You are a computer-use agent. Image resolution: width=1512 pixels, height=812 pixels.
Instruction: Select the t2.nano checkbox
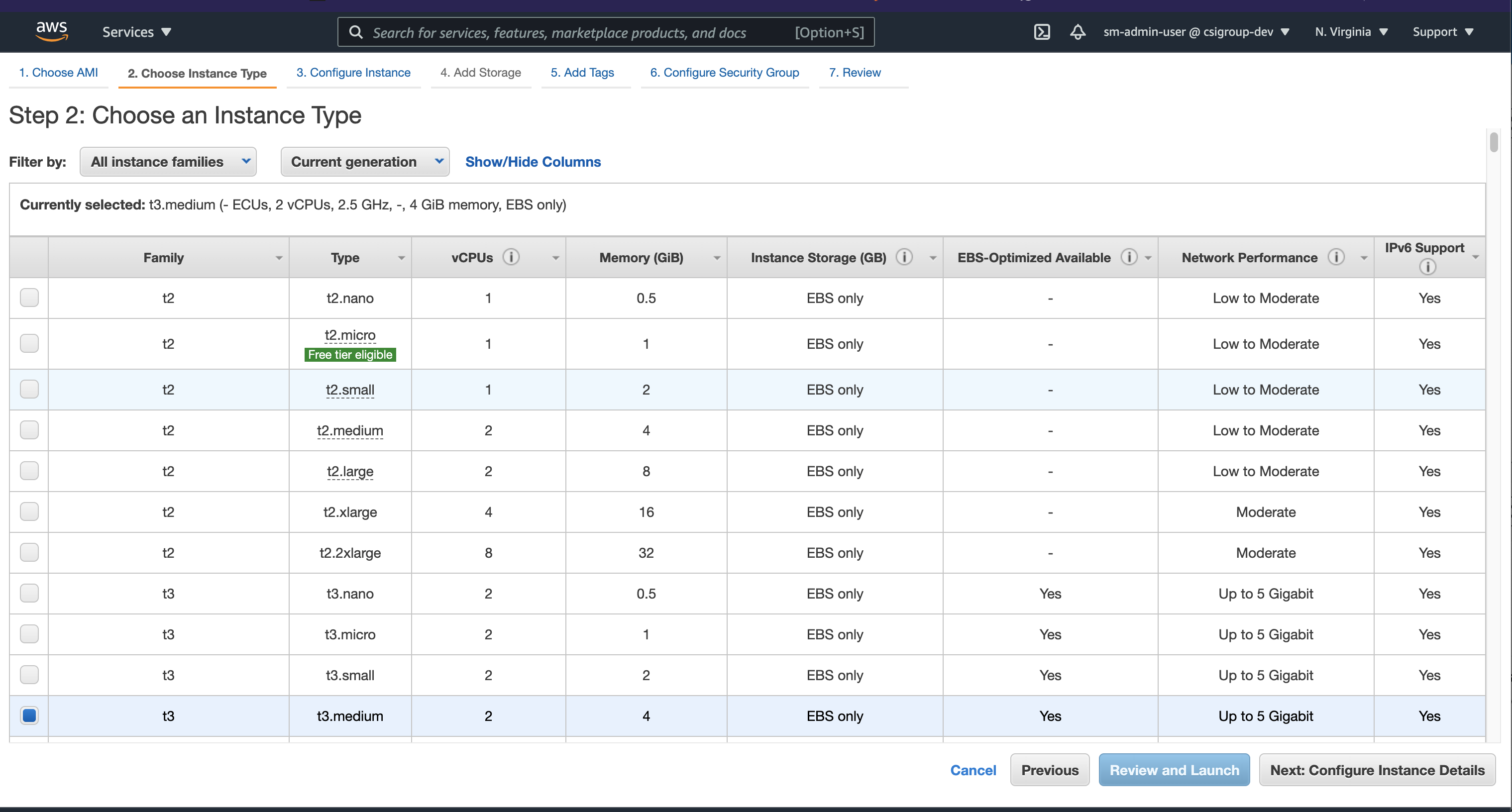point(29,298)
